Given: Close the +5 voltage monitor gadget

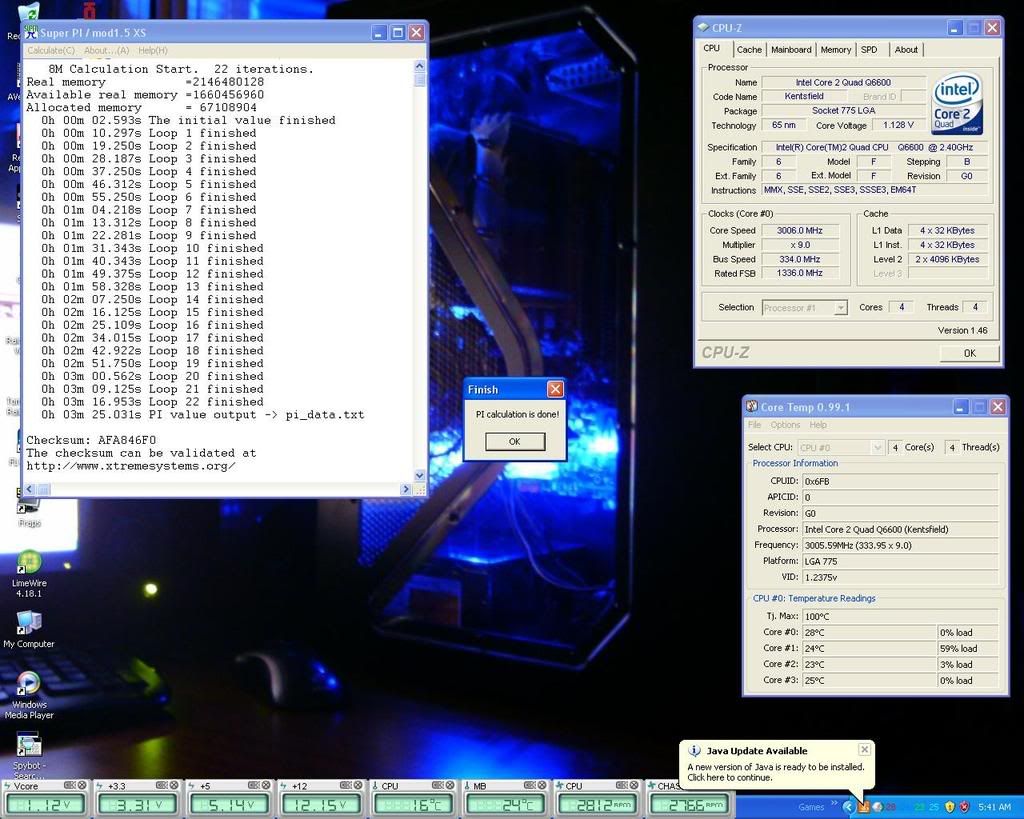Looking at the screenshot, I should coord(266,785).
